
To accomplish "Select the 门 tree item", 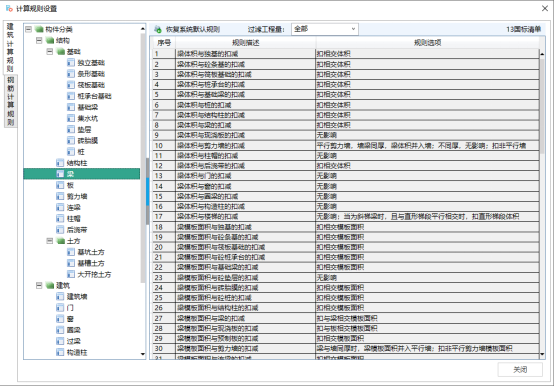I will click(70, 308).
